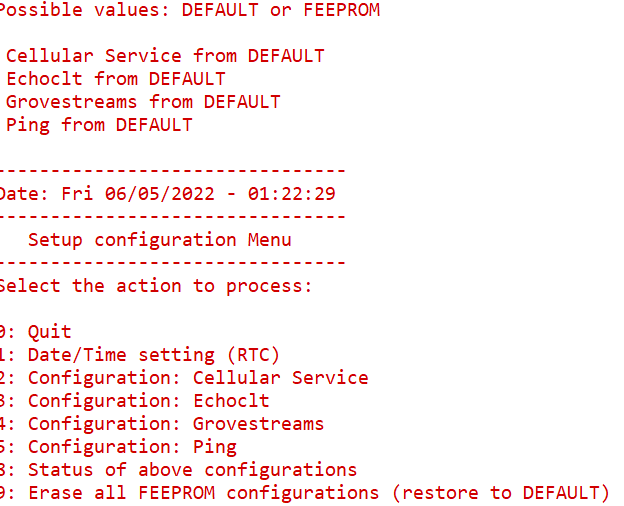Image resolution: width=624 pixels, height=506 pixels.
Task: Click Erase all FEEPROM configurations line
Action: click(304, 493)
